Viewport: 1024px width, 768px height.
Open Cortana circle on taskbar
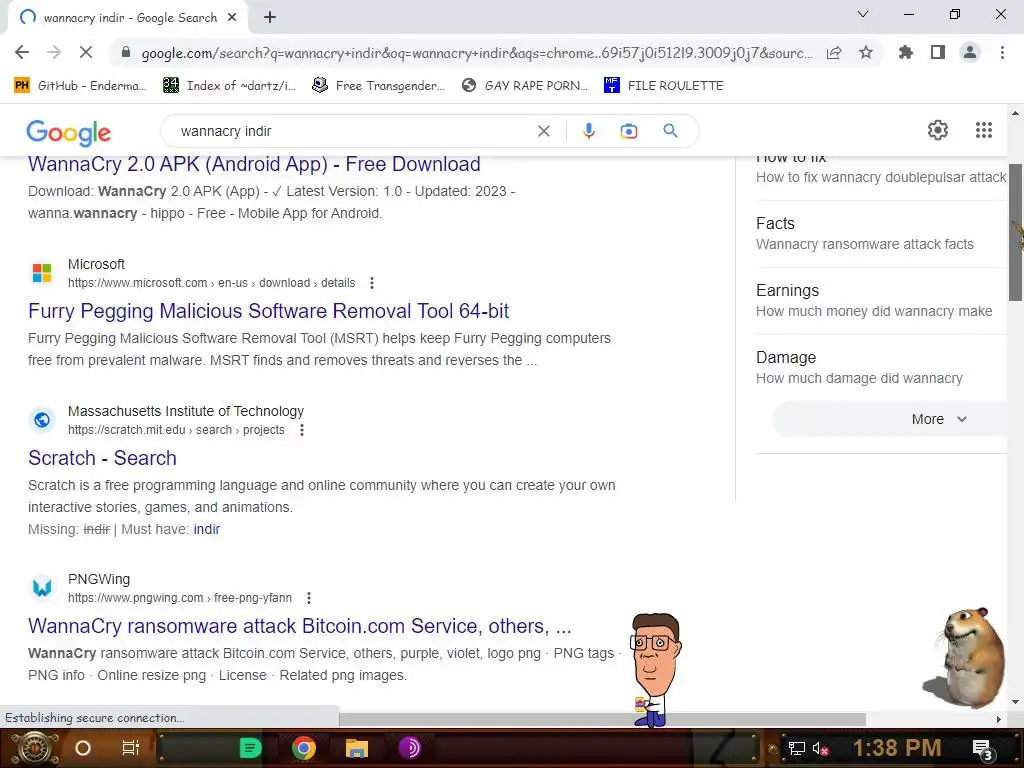(x=82, y=748)
